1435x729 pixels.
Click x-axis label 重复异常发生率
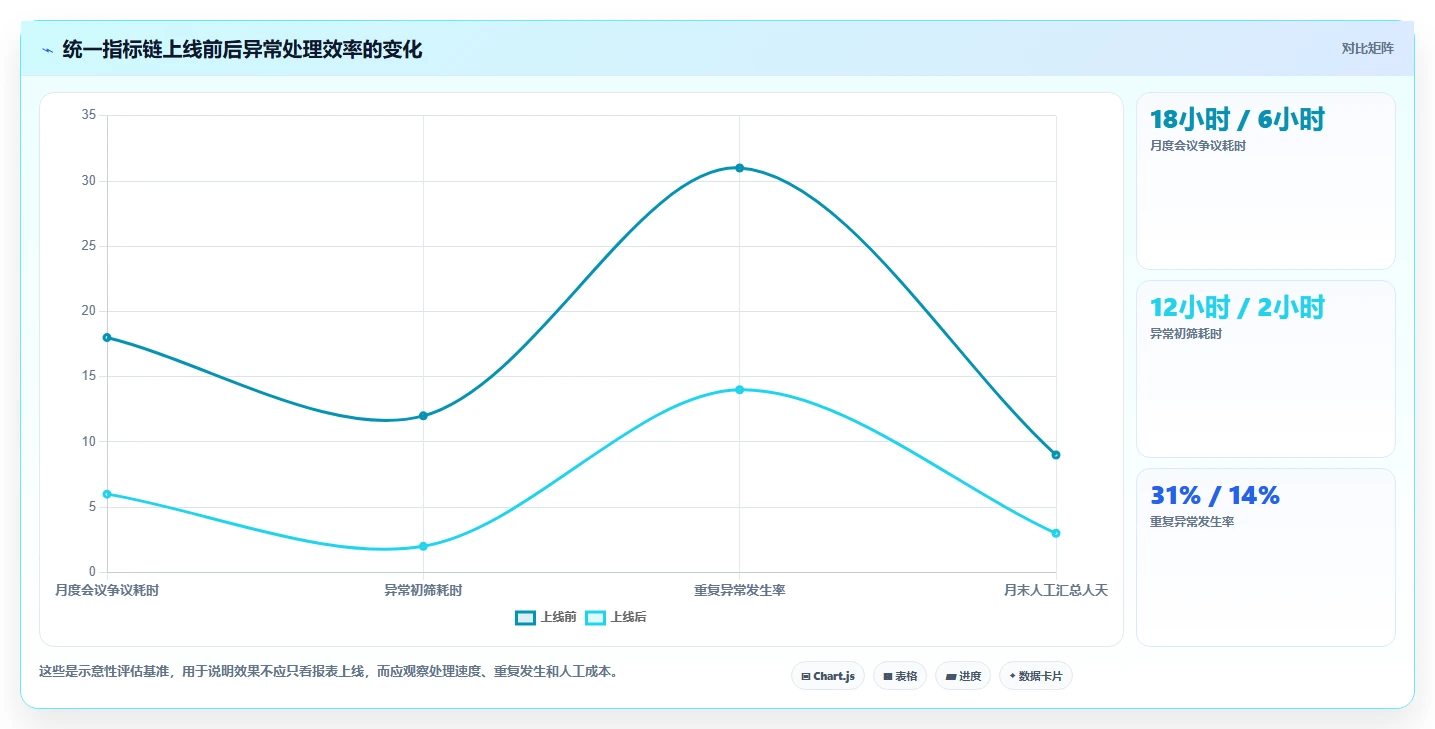click(x=739, y=591)
